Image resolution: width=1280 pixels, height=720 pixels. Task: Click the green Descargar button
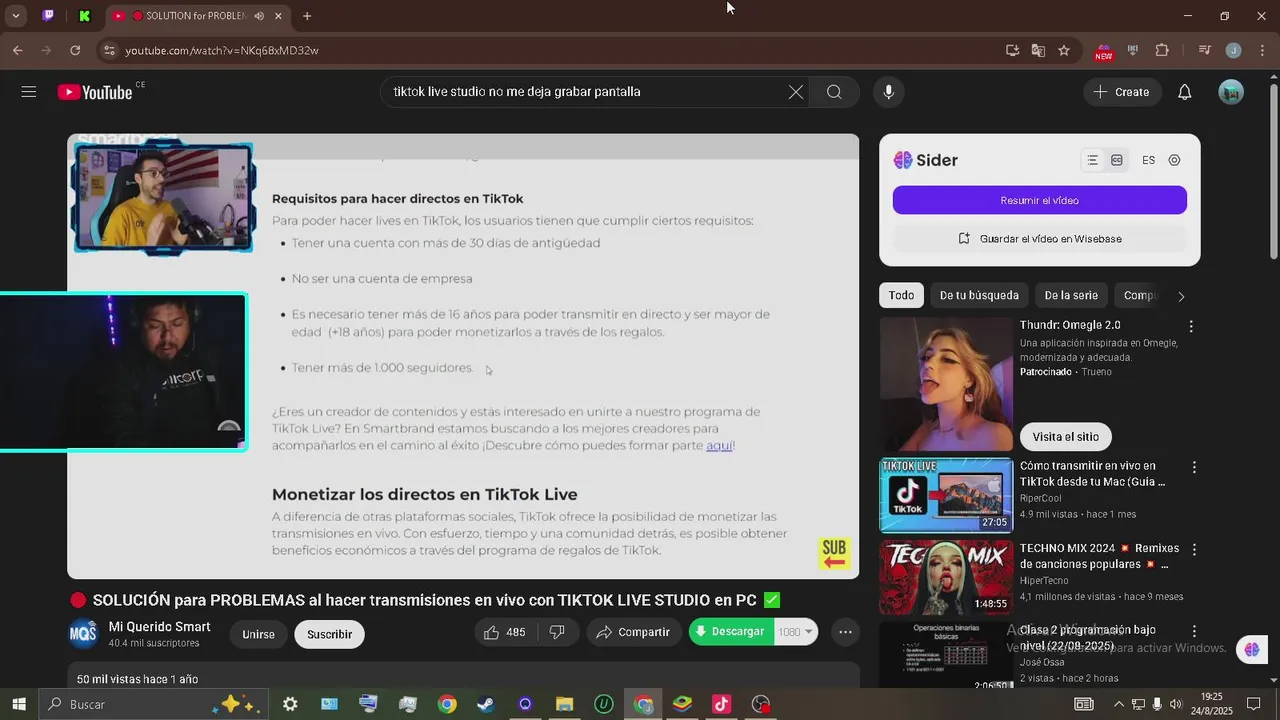coord(731,631)
